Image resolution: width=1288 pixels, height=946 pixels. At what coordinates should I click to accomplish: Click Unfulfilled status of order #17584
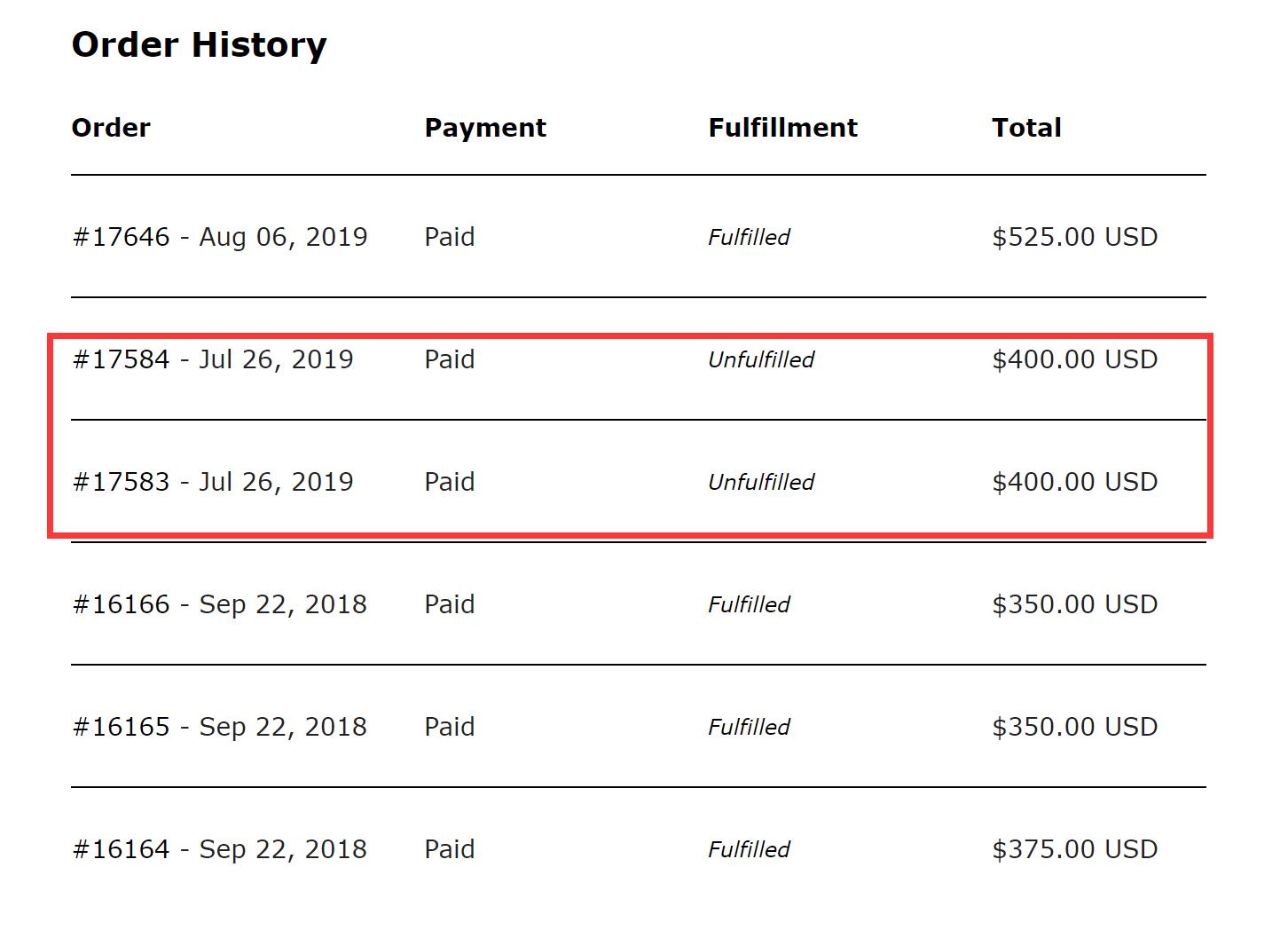pyautogui.click(x=760, y=359)
